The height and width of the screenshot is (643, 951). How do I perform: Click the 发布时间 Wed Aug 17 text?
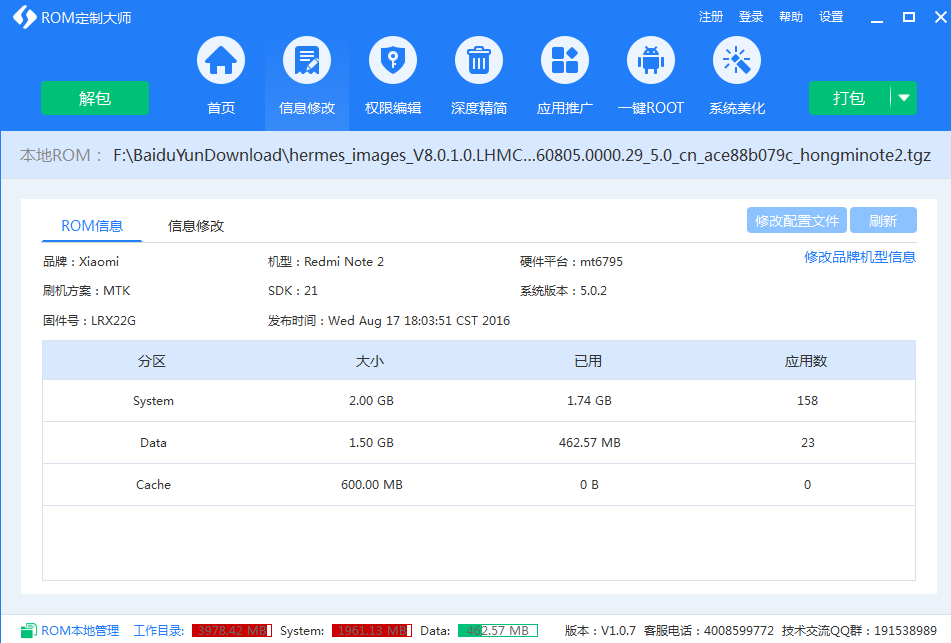pos(389,320)
